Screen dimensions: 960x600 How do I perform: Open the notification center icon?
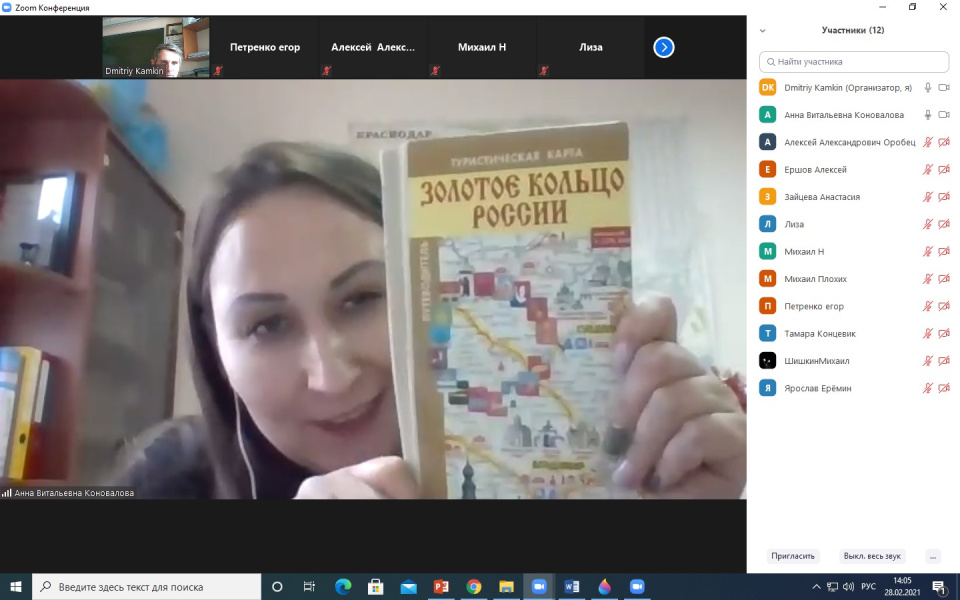(x=939, y=587)
